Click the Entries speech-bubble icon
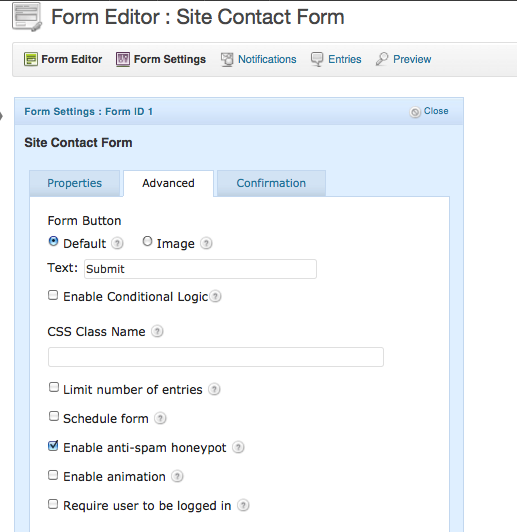The image size is (517, 532). 317,59
